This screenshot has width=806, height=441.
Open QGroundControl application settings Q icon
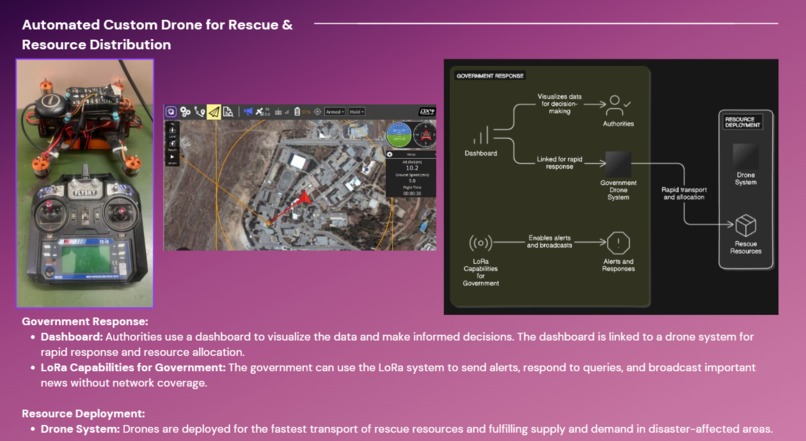pyautogui.click(x=171, y=112)
